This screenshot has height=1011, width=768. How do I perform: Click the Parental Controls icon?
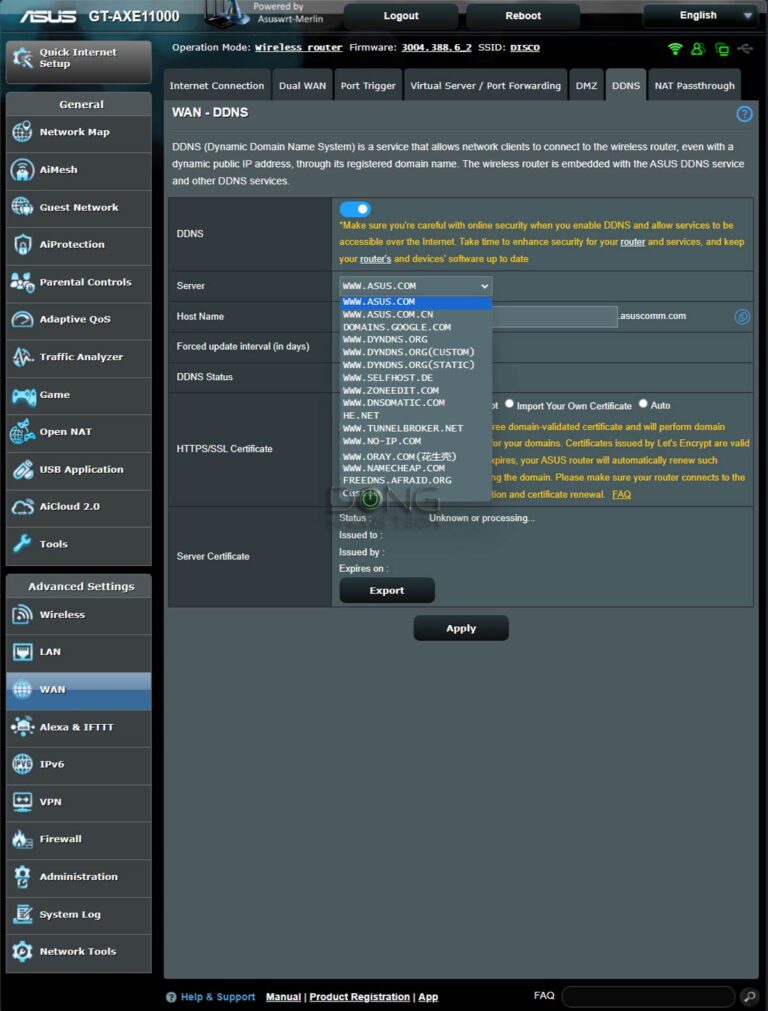point(22,282)
